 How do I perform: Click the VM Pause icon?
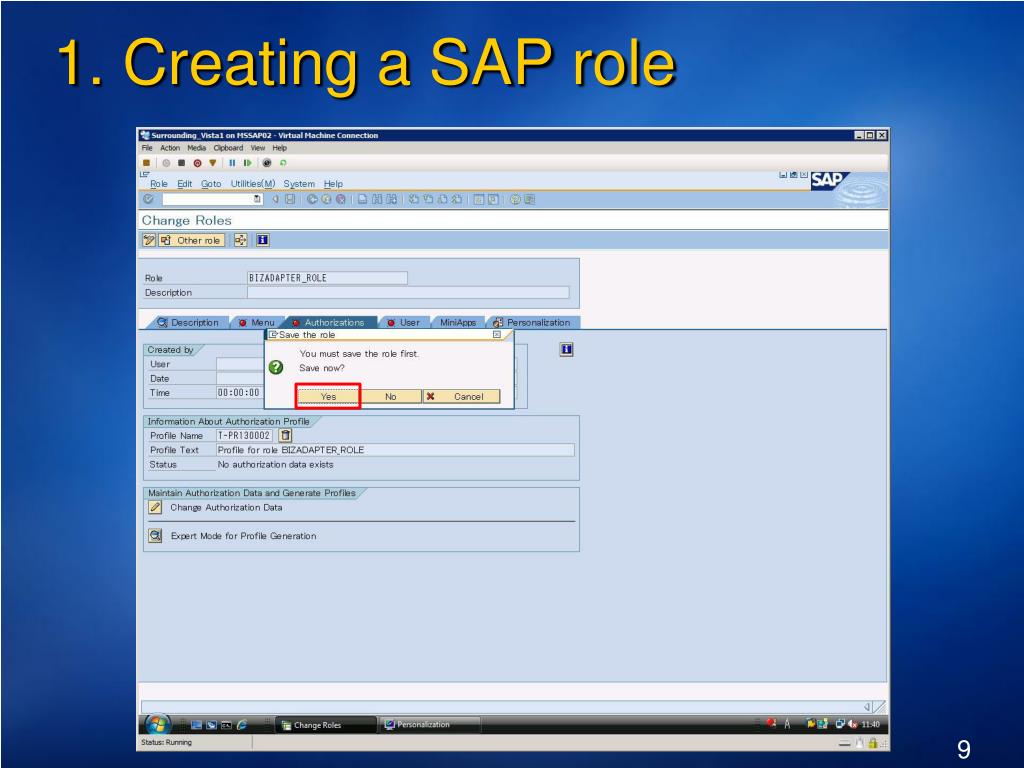(232, 163)
